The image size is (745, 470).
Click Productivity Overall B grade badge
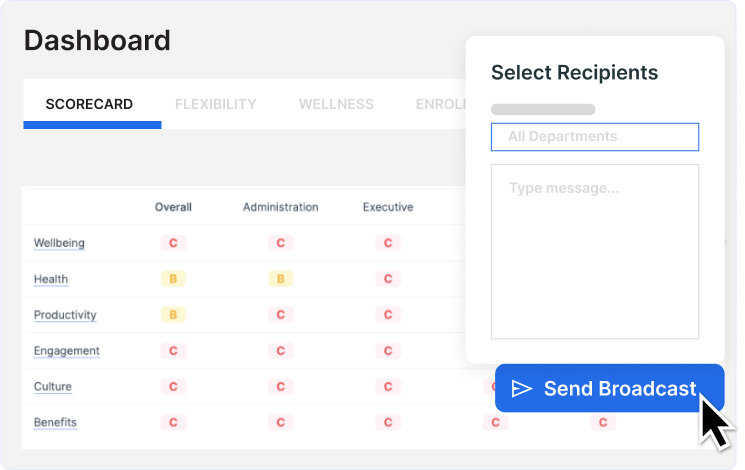tap(173, 315)
